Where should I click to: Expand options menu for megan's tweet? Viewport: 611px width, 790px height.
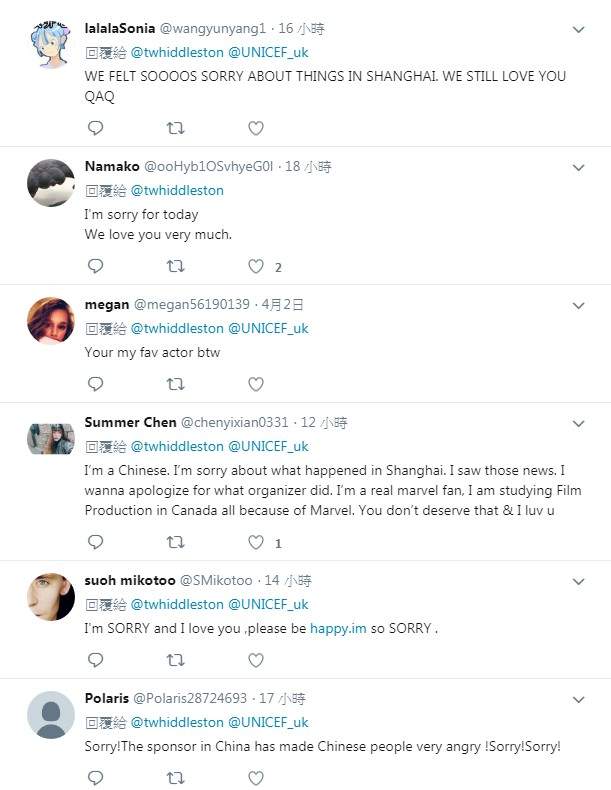click(578, 305)
